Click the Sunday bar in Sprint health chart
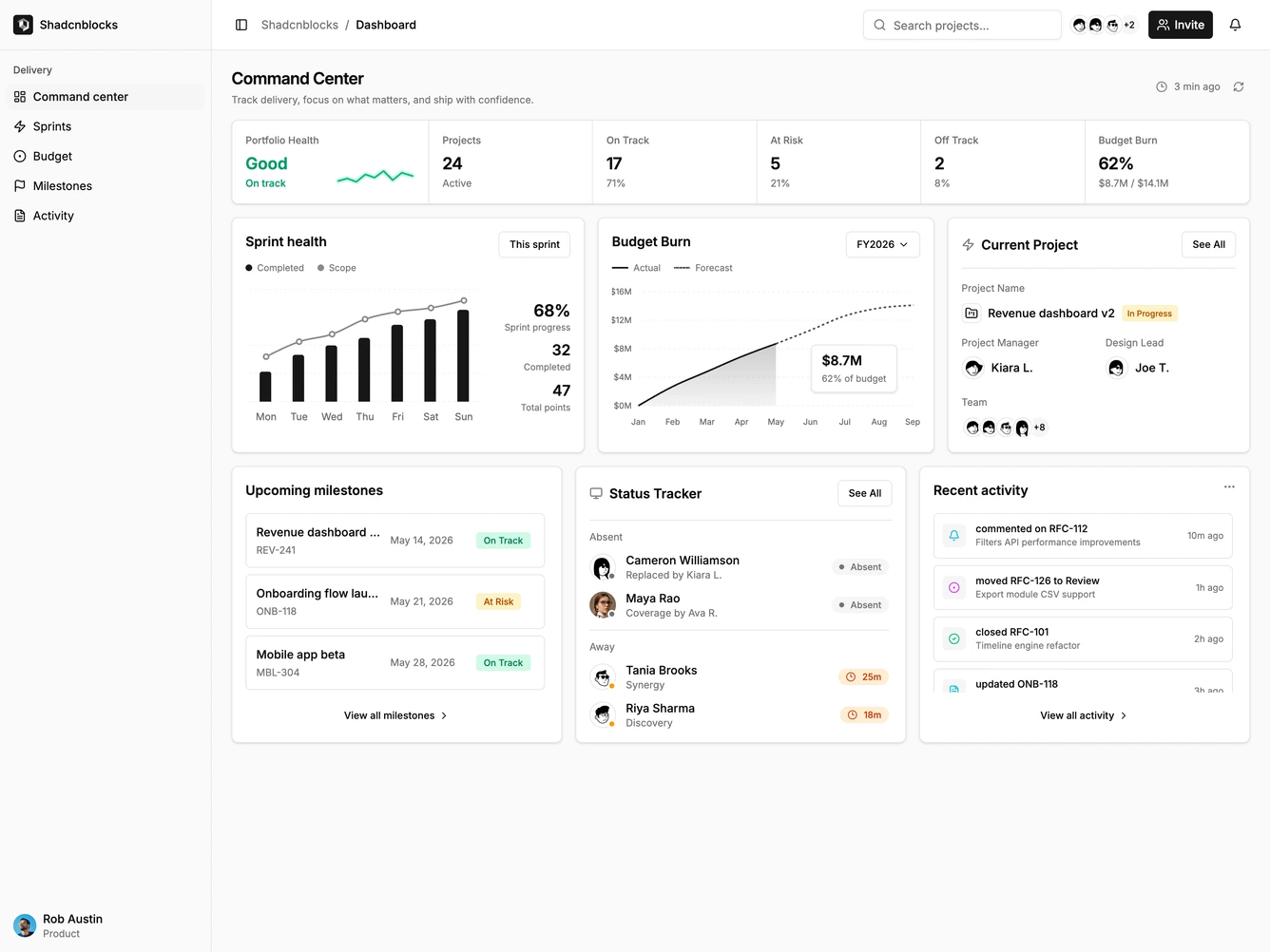 464,355
